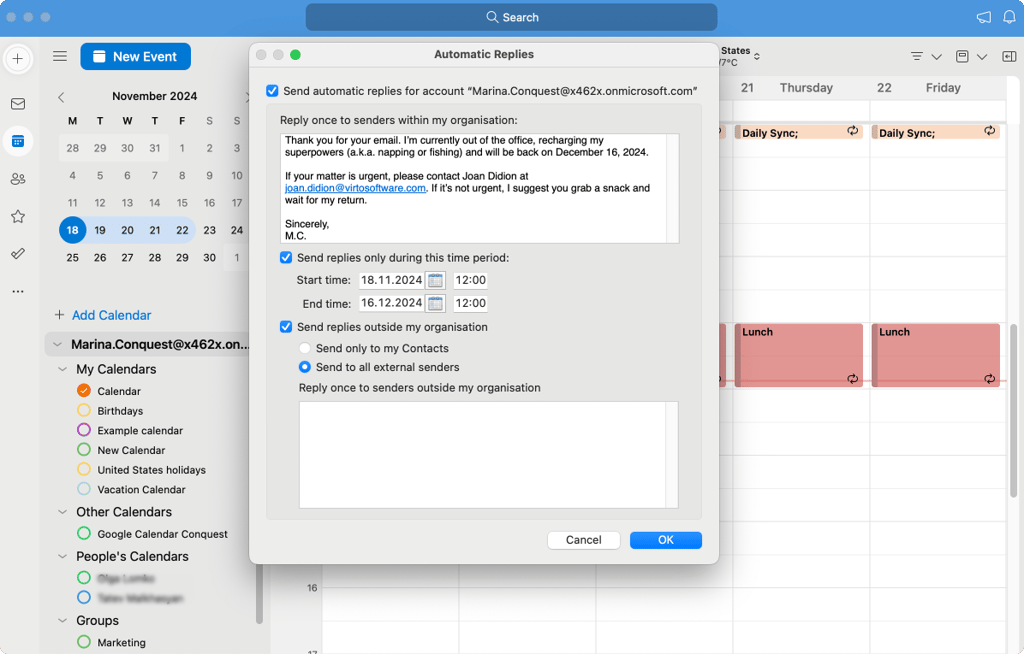This screenshot has width=1024, height=654.
Task: Collapse the People's Calendars group
Action: tap(63, 556)
